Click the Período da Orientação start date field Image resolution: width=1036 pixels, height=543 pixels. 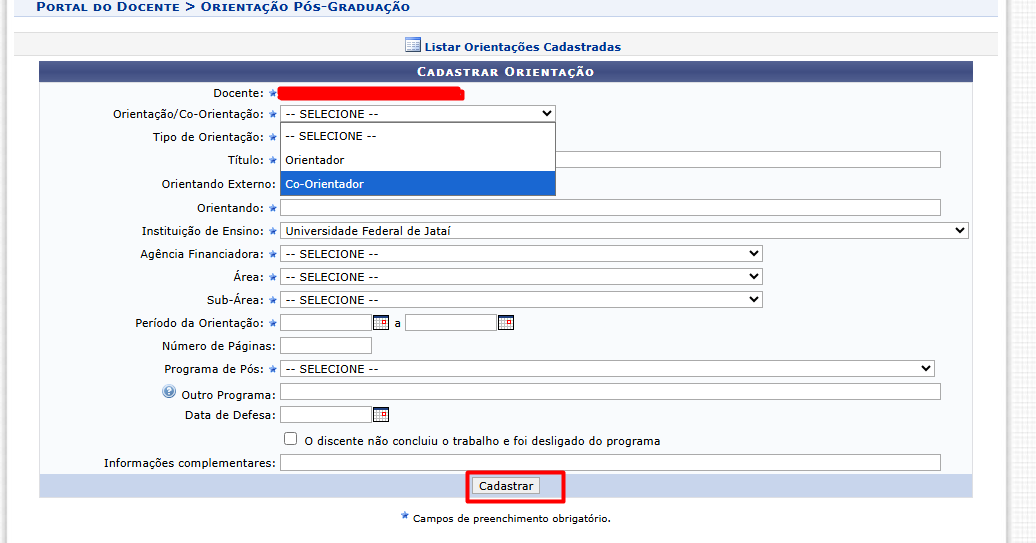coord(326,322)
